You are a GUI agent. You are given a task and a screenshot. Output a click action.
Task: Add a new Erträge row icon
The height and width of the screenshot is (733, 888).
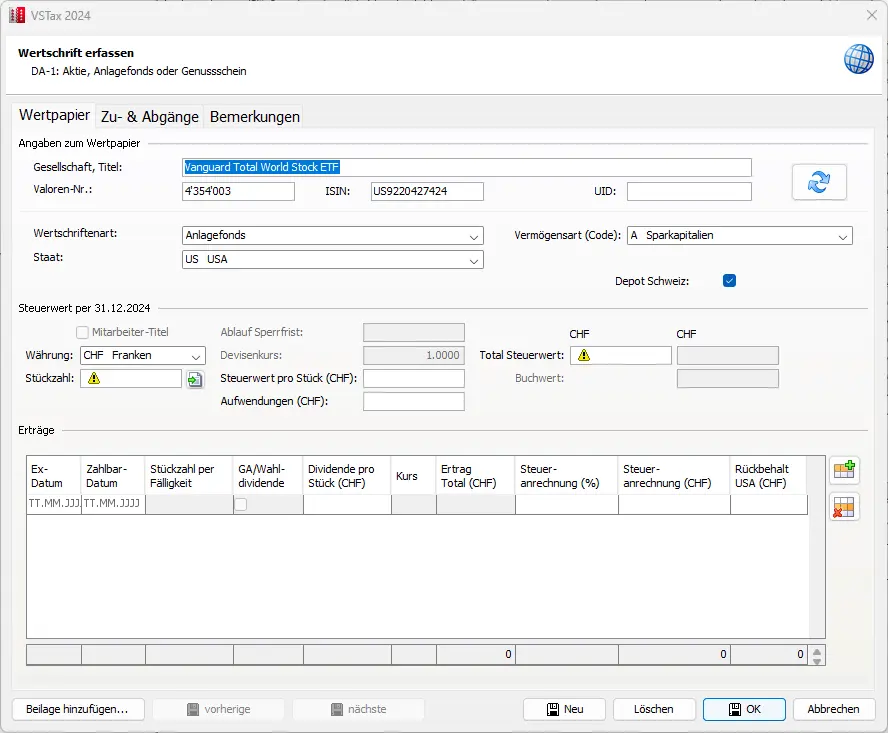tap(844, 472)
